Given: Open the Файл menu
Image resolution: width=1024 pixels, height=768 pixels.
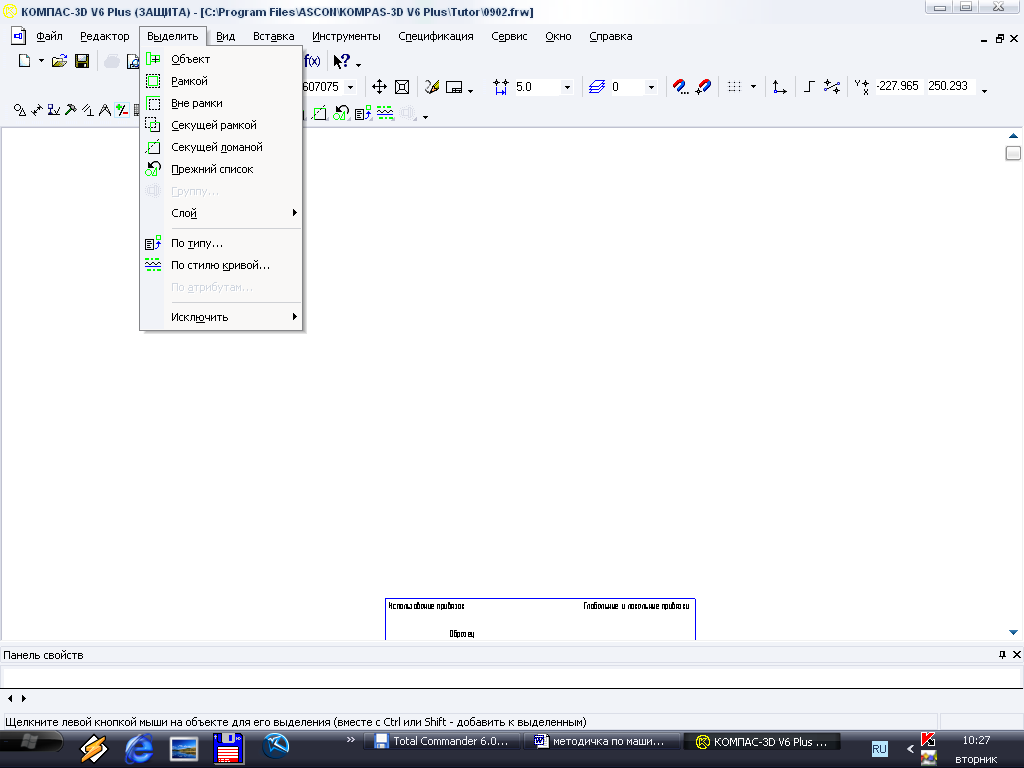Looking at the screenshot, I should pos(49,37).
